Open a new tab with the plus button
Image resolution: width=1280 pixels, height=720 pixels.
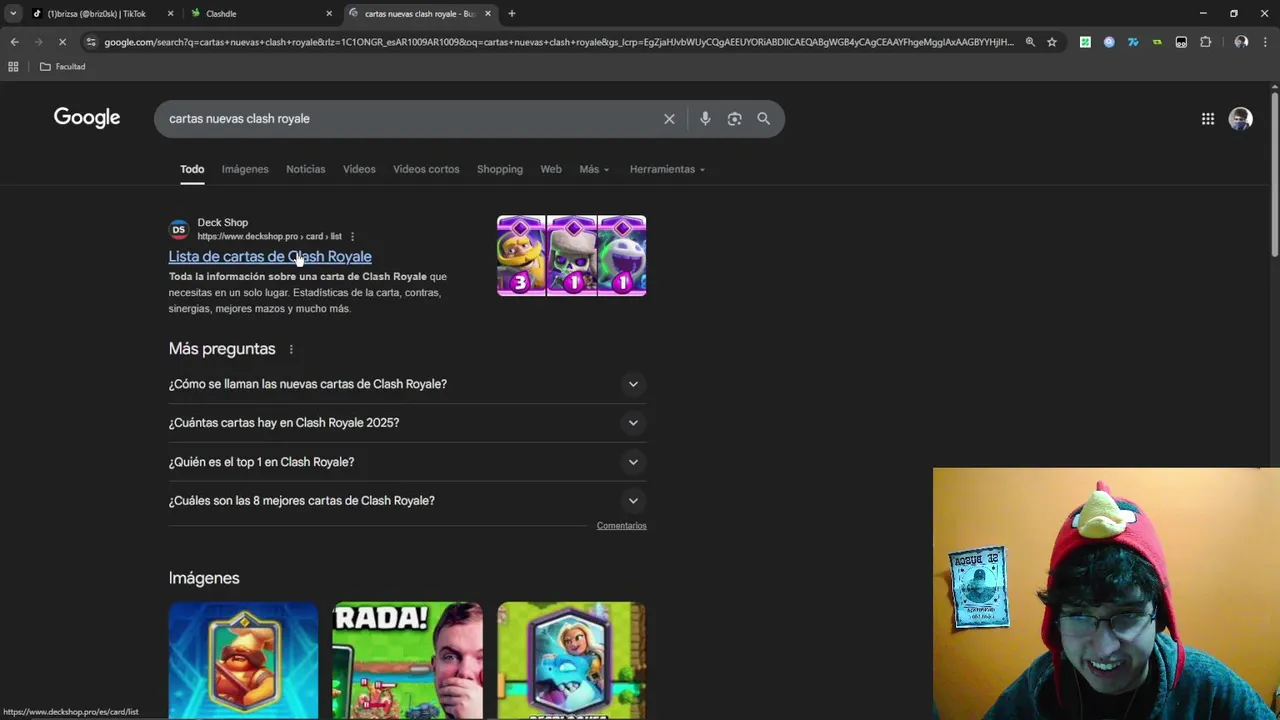tap(512, 14)
